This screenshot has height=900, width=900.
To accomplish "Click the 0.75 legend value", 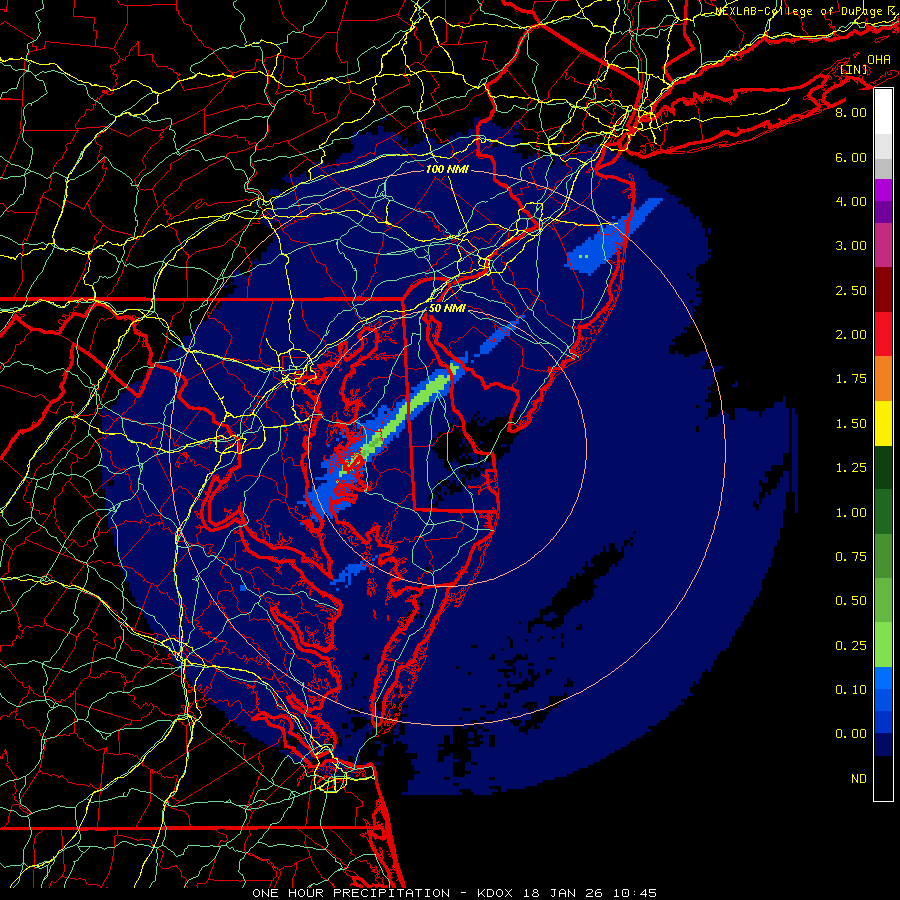I will pyautogui.click(x=851, y=557).
